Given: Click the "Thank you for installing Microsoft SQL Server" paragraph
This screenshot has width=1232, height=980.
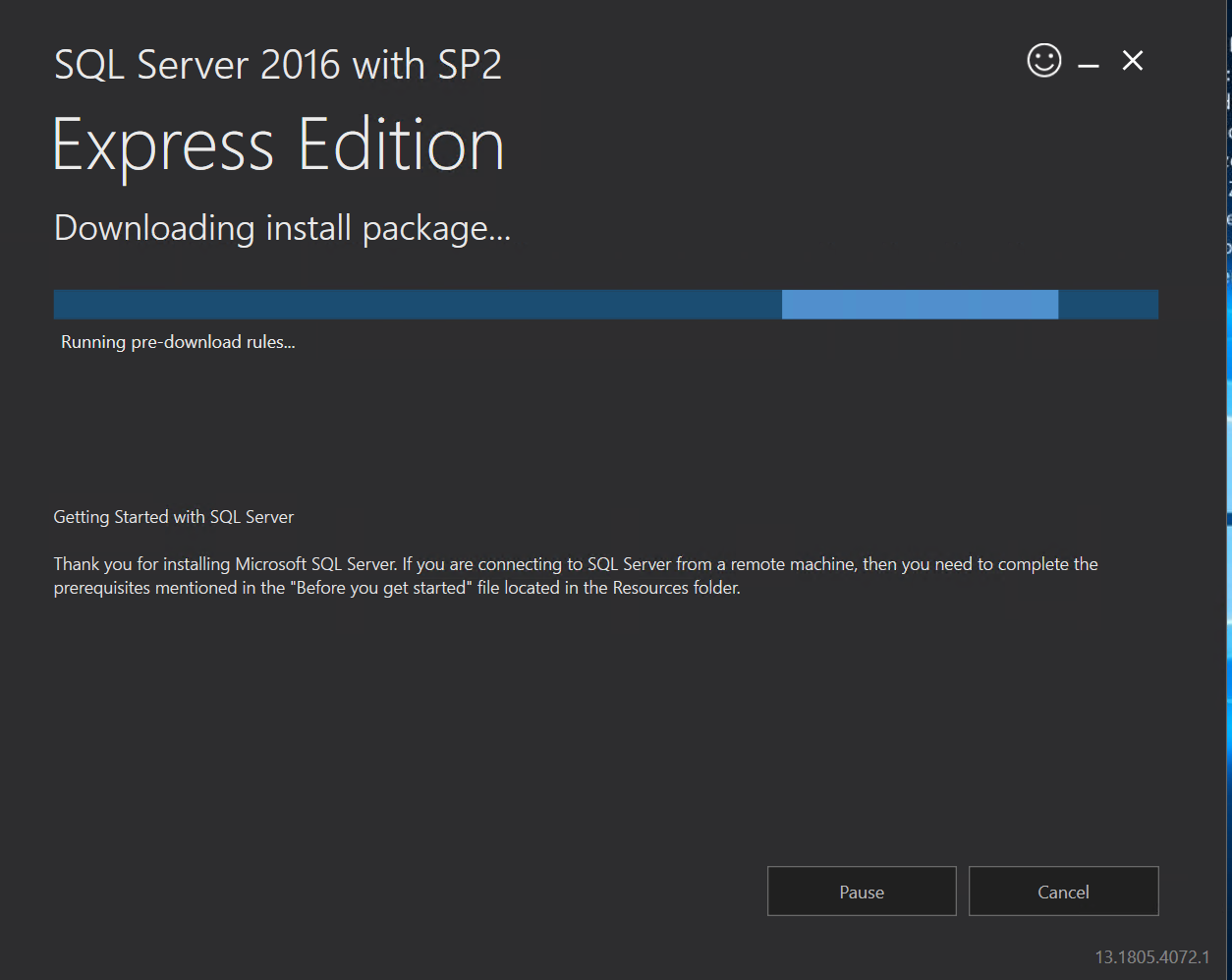Looking at the screenshot, I should 576,576.
